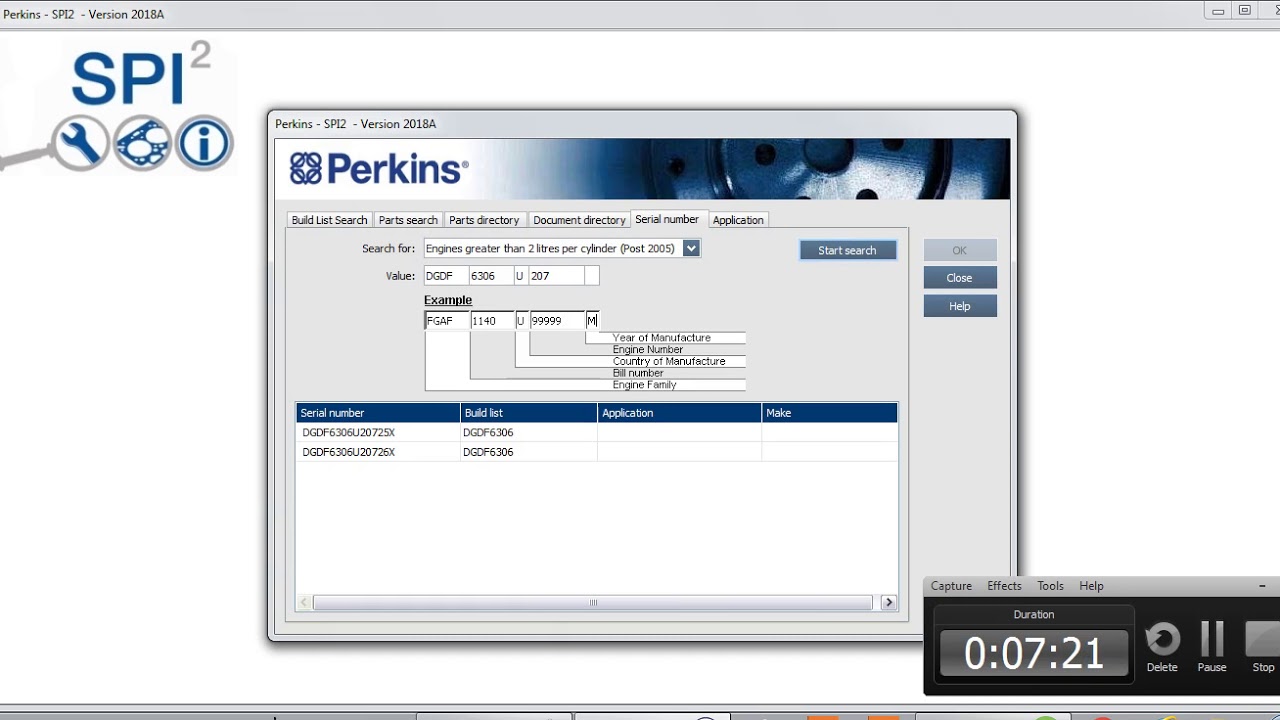Open the Document directory tab
Viewport: 1280px width, 720px height.
point(579,220)
